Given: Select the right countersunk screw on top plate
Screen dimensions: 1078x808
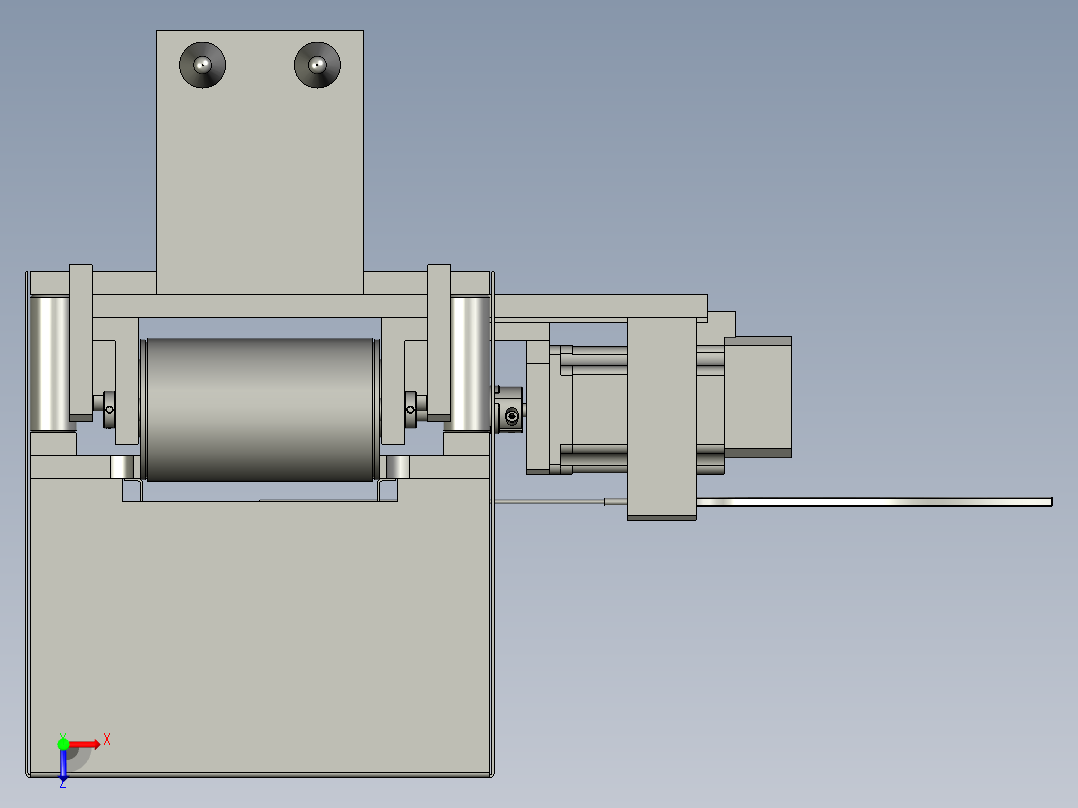Looking at the screenshot, I should point(317,65).
